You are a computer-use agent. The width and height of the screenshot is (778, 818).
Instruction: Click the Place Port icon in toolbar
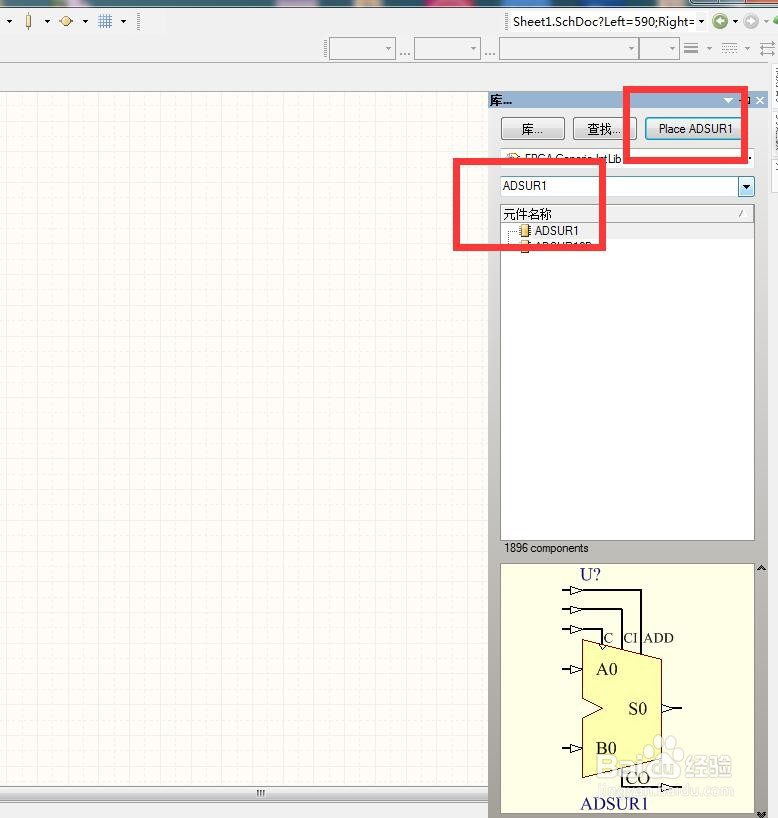click(x=66, y=21)
